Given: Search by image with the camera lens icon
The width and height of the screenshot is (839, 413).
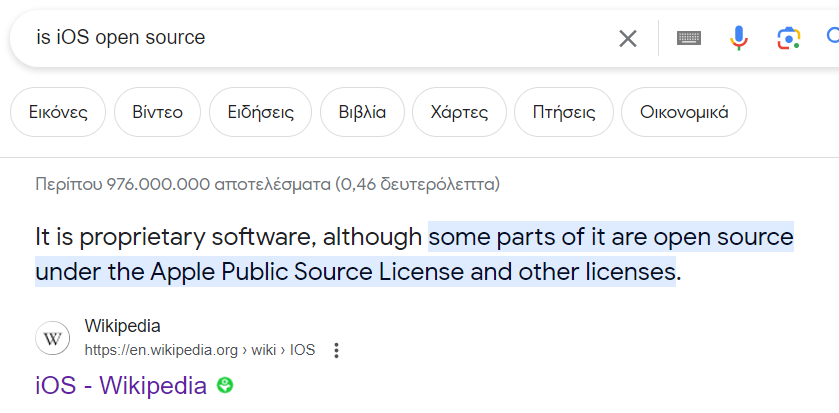Looking at the screenshot, I should click(789, 38).
